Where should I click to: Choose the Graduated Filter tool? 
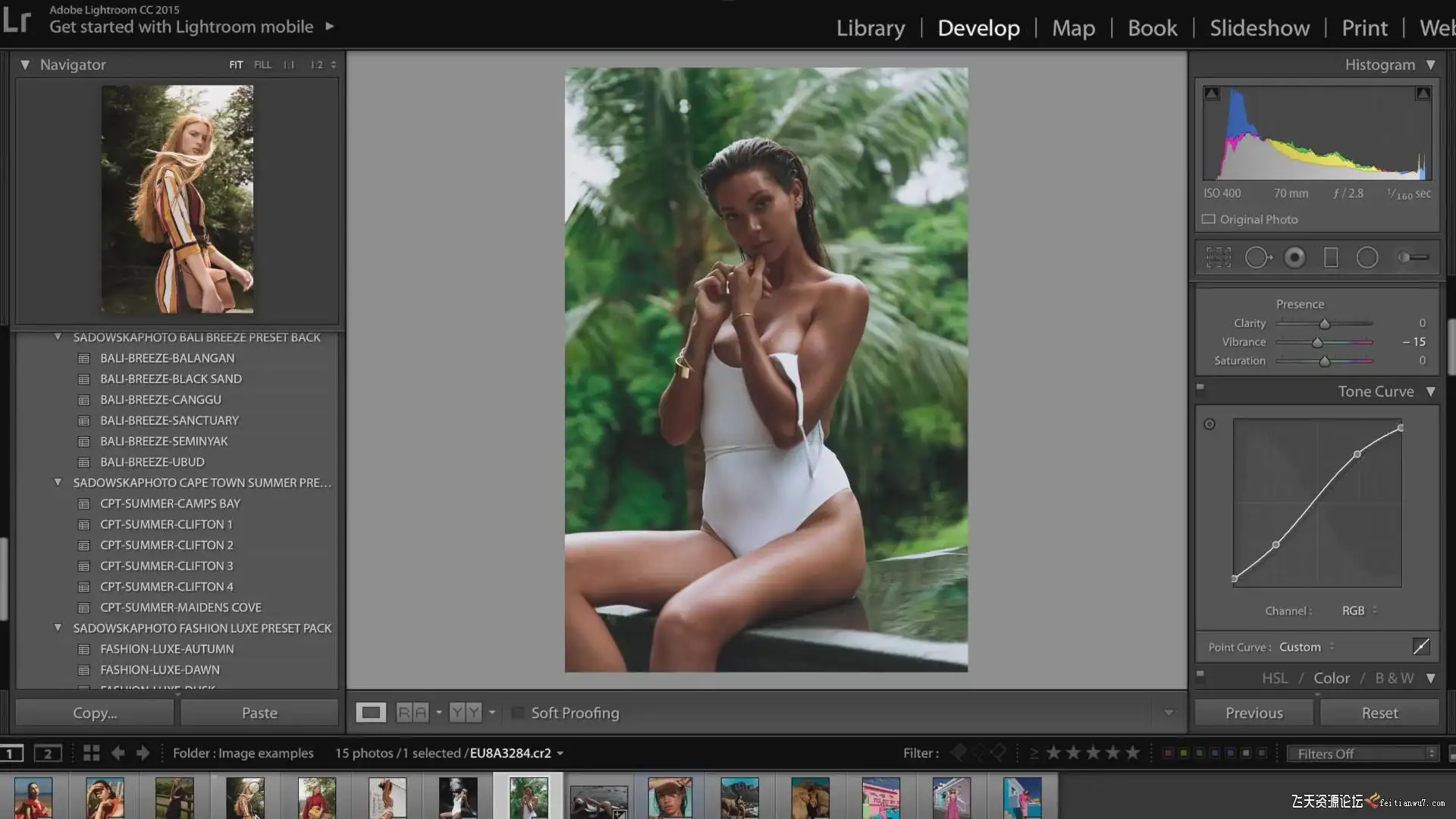pos(1331,258)
